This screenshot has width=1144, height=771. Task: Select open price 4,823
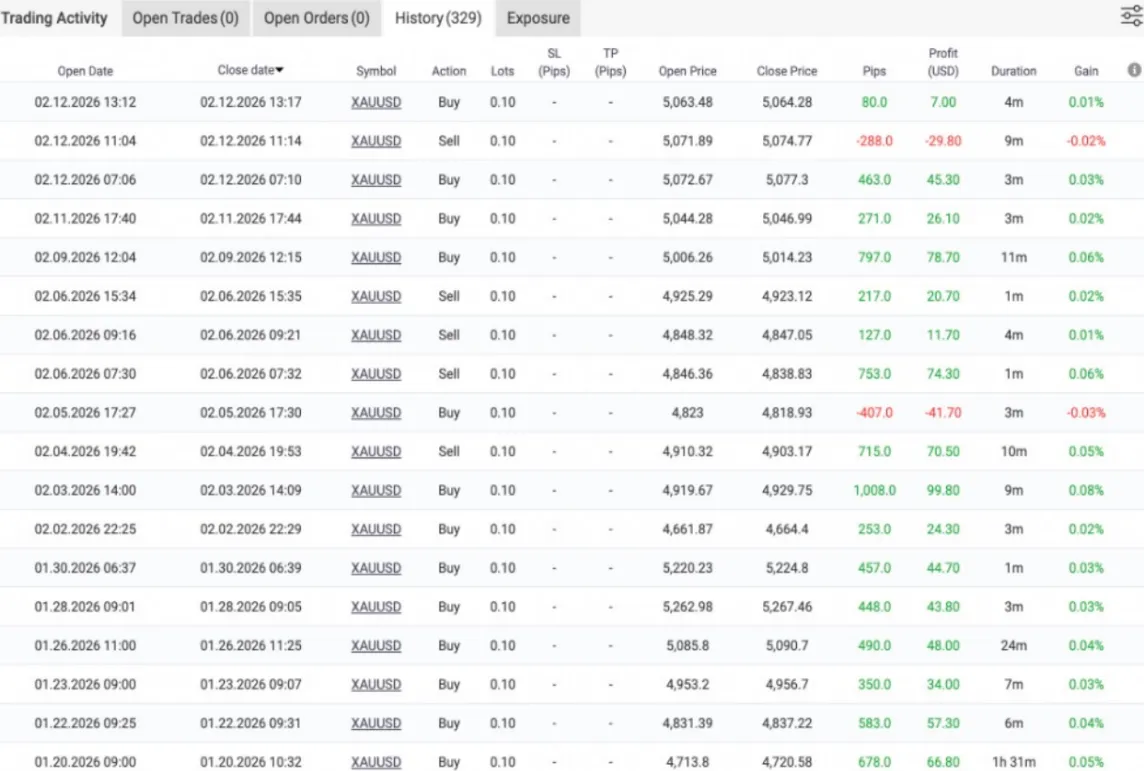[687, 413]
